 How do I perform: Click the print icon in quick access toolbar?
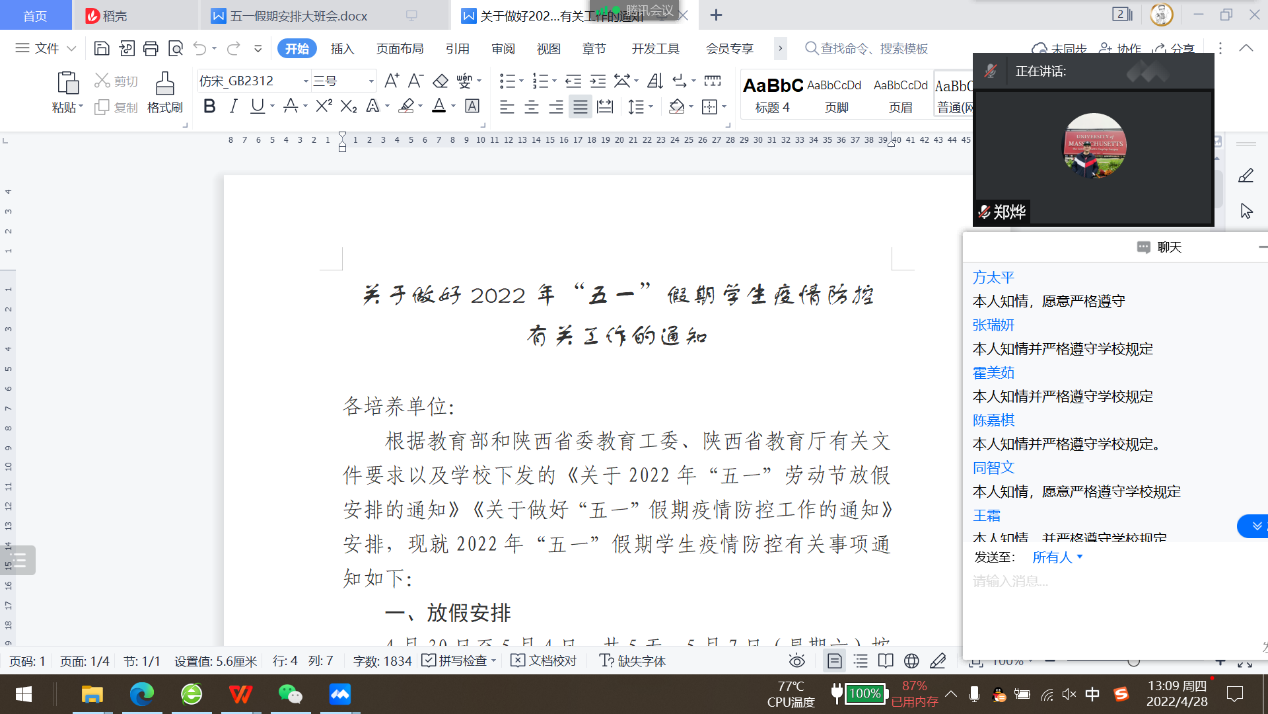tap(151, 48)
